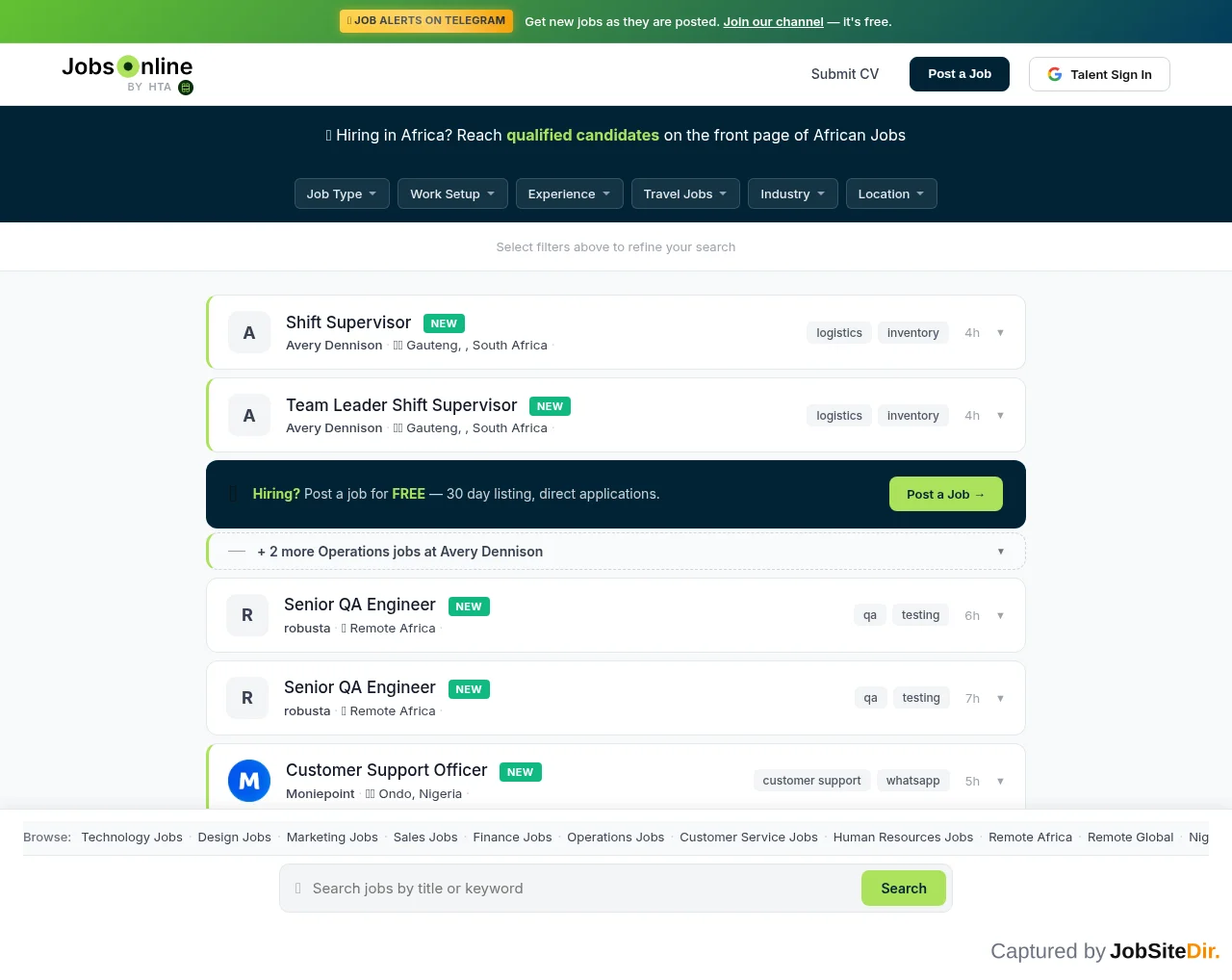
Task: Open the Travel Jobs filter dropdown
Action: [x=685, y=193]
